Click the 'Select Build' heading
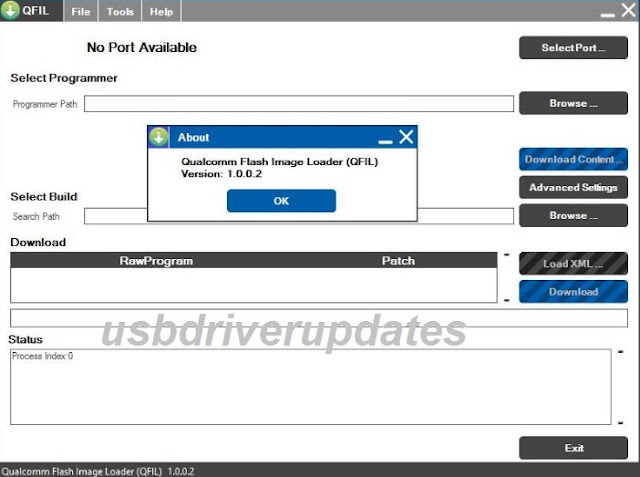 click(x=44, y=197)
